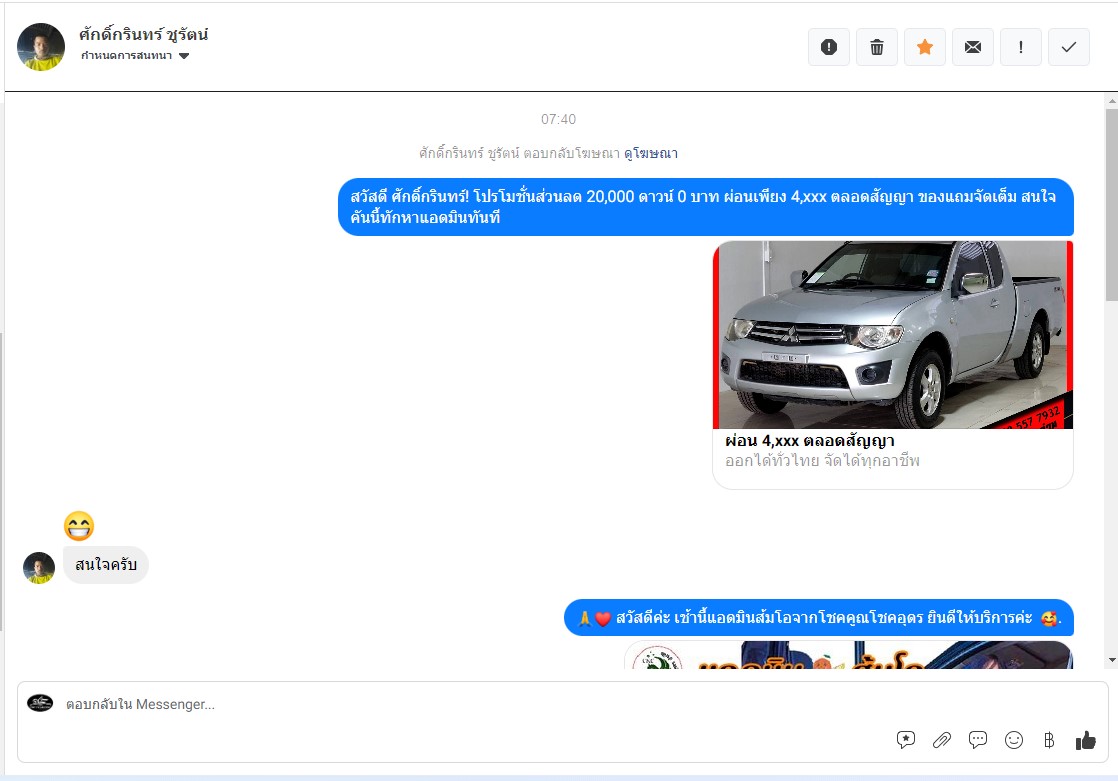Viewport: 1118px width, 781px height.
Task: Mark conversation unread with envelope icon
Action: click(973, 47)
